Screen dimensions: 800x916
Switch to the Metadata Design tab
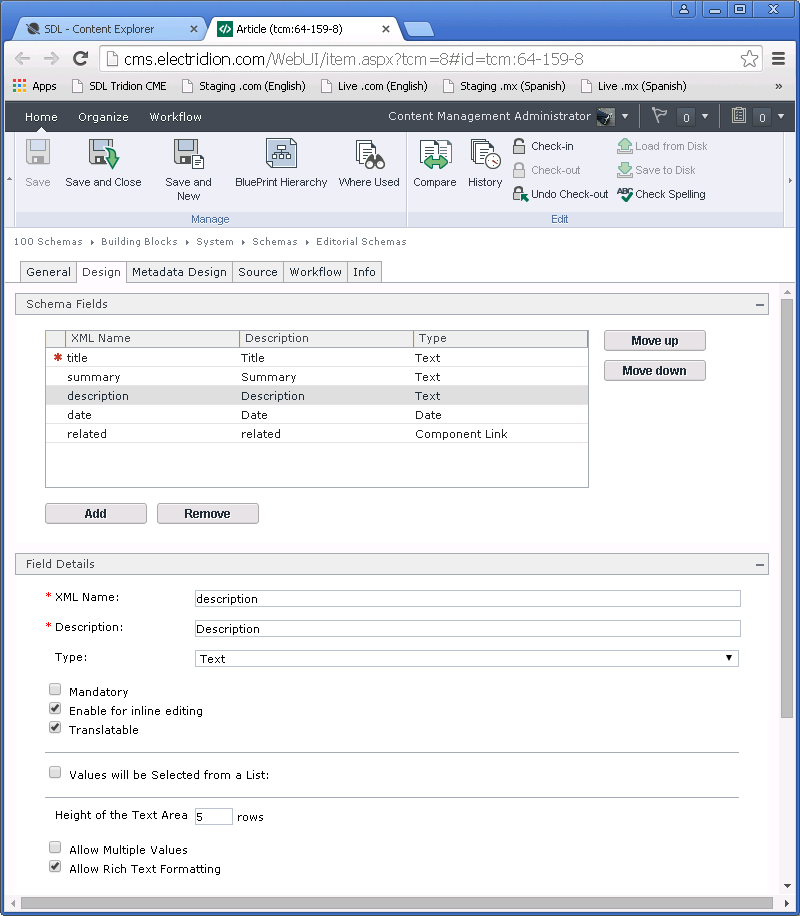tap(179, 272)
